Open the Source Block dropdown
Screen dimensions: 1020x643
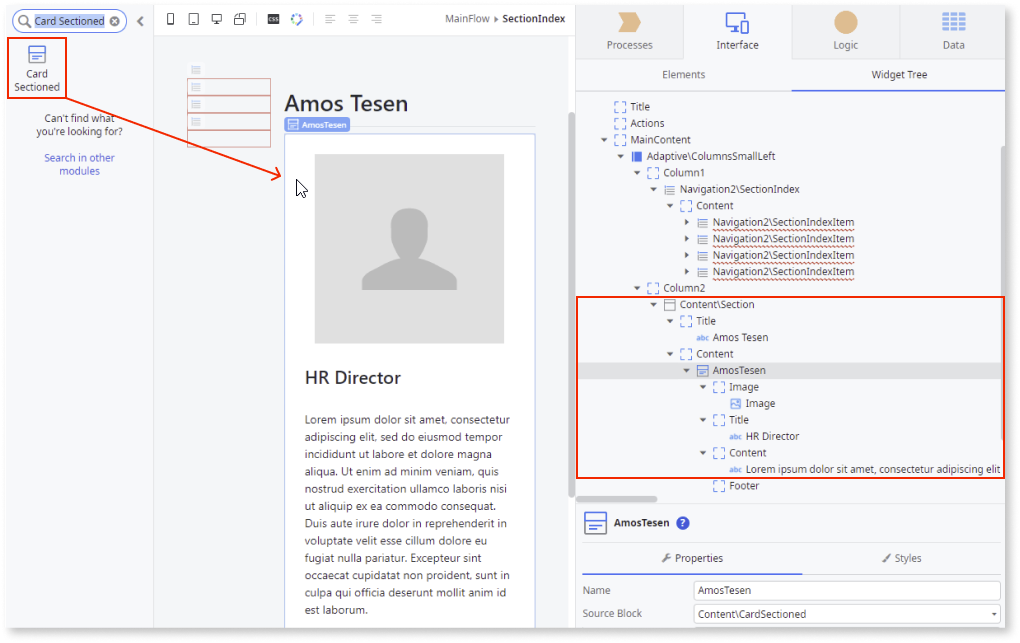(x=993, y=613)
